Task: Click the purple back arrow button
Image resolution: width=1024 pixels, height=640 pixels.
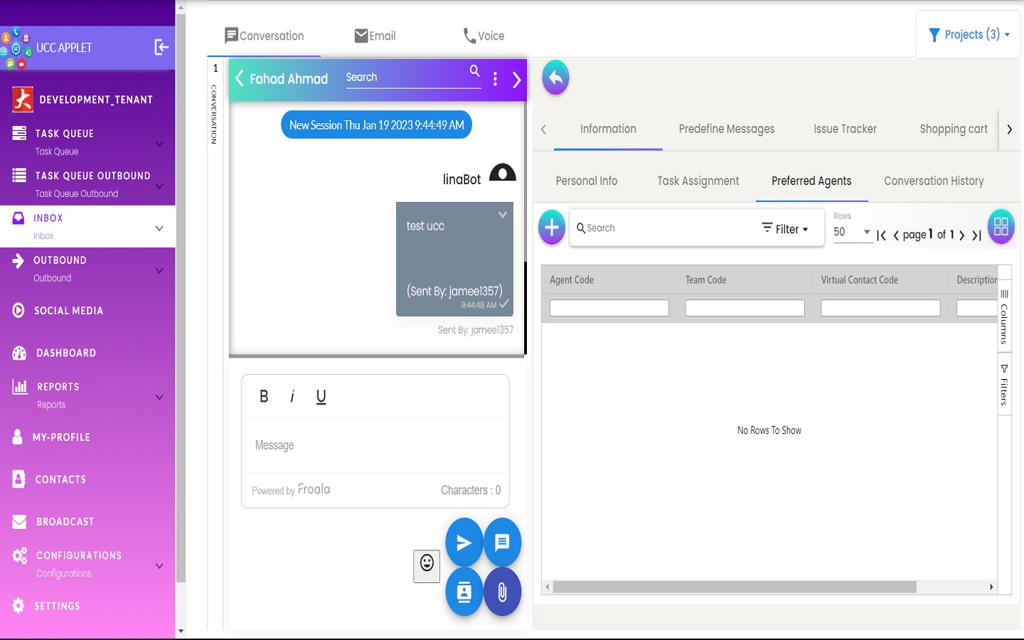Action: coord(555,78)
